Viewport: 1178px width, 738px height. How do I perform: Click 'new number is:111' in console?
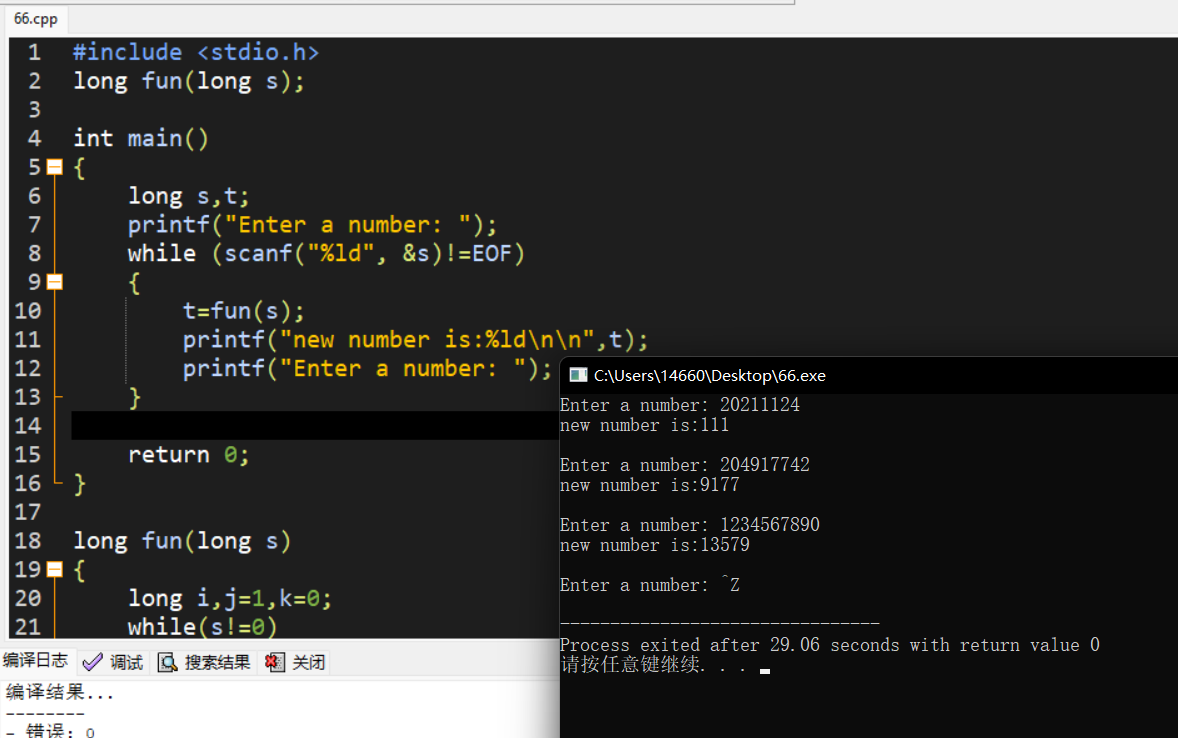click(644, 425)
